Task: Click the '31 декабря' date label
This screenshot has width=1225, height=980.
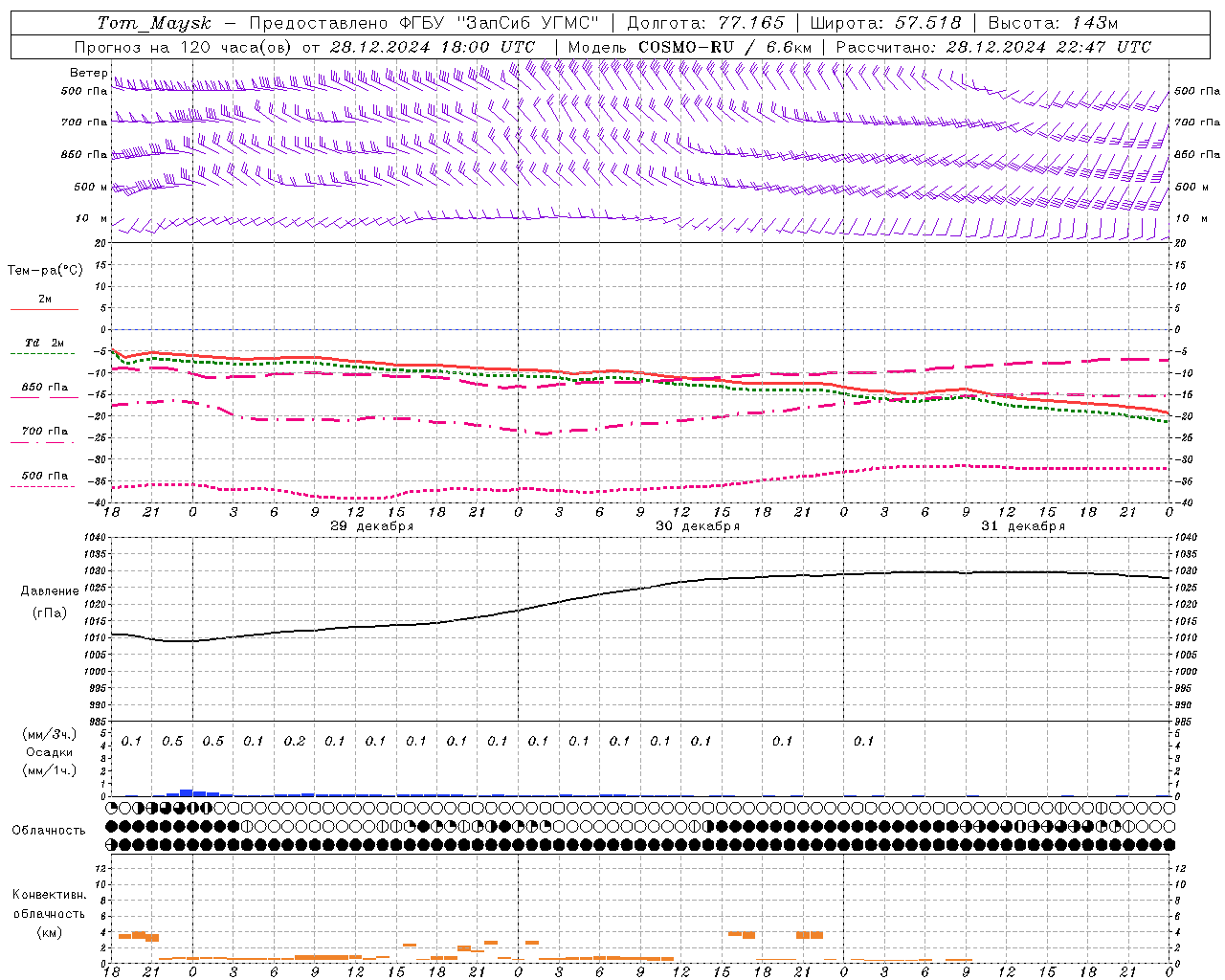Action: pyautogui.click(x=1022, y=526)
